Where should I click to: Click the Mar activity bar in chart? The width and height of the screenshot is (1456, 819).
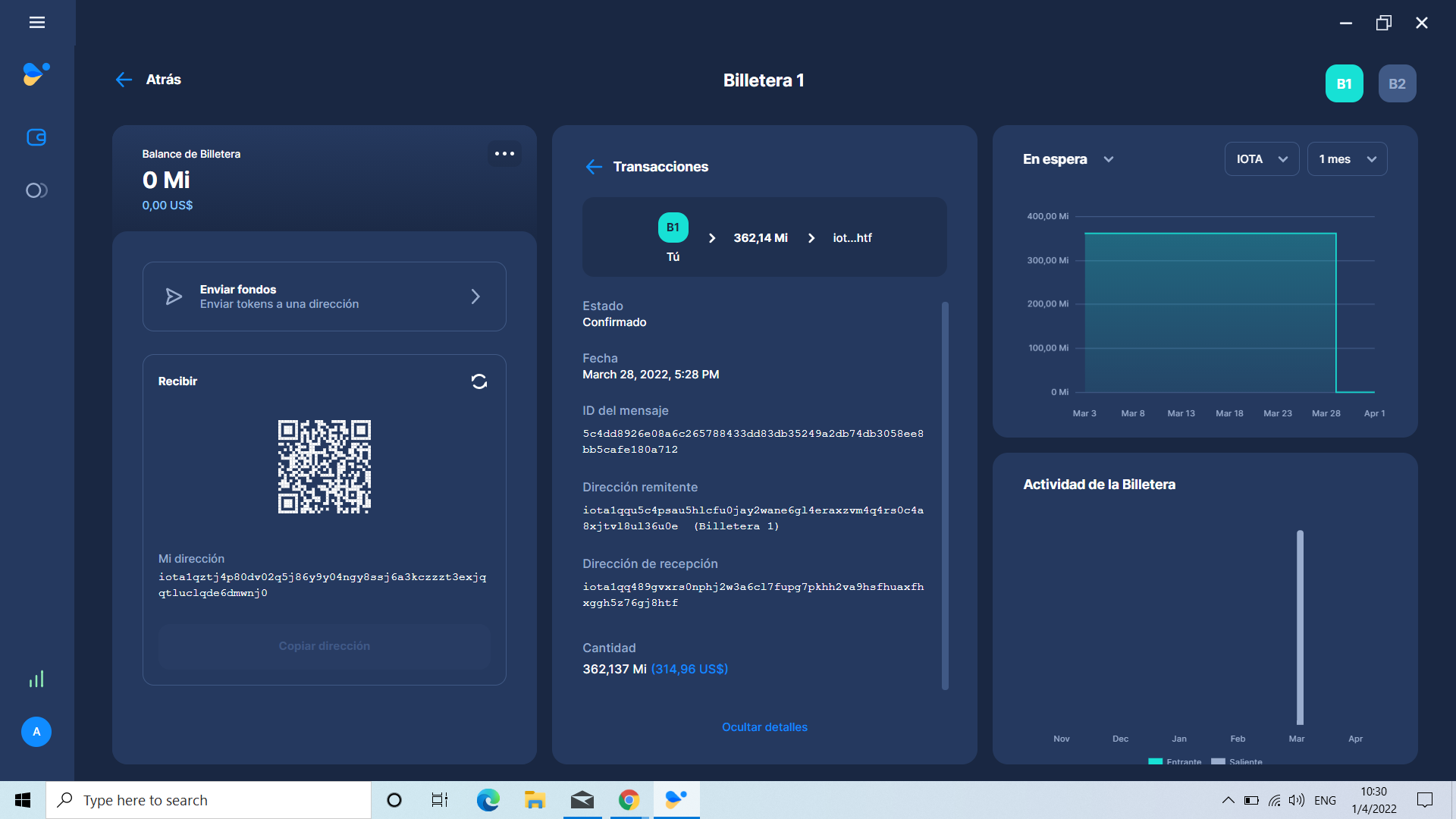coord(1300,628)
